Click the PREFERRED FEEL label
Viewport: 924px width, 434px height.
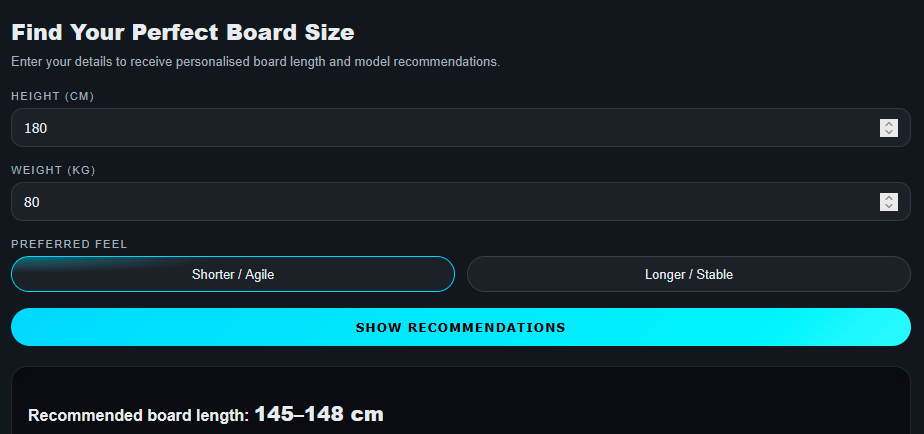(x=69, y=244)
